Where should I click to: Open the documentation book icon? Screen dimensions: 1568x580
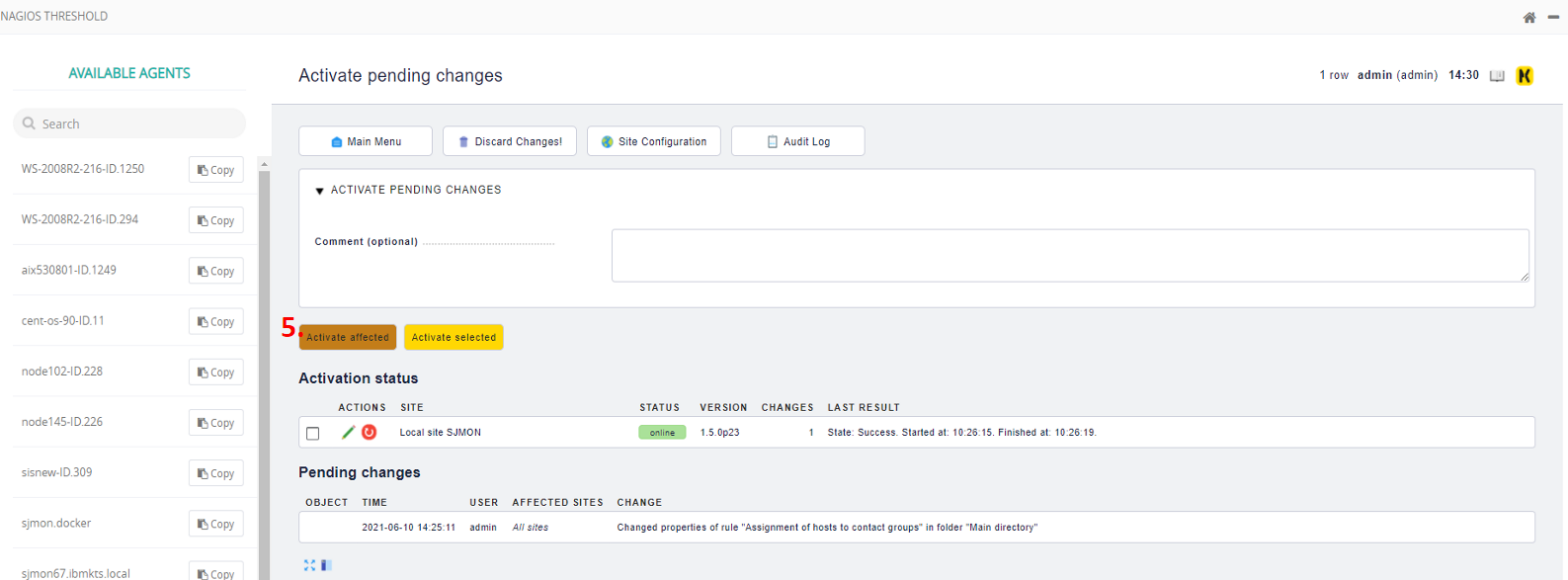tap(1497, 76)
